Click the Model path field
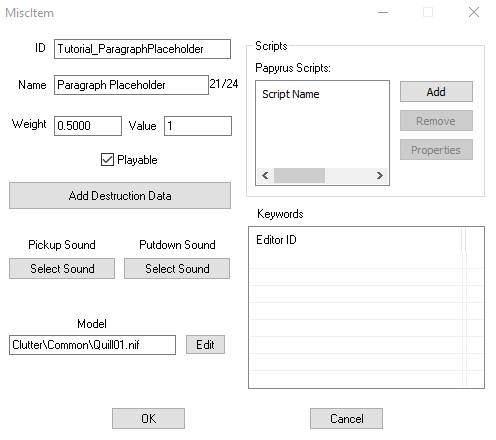This screenshot has width=496, height=440. (x=92, y=345)
